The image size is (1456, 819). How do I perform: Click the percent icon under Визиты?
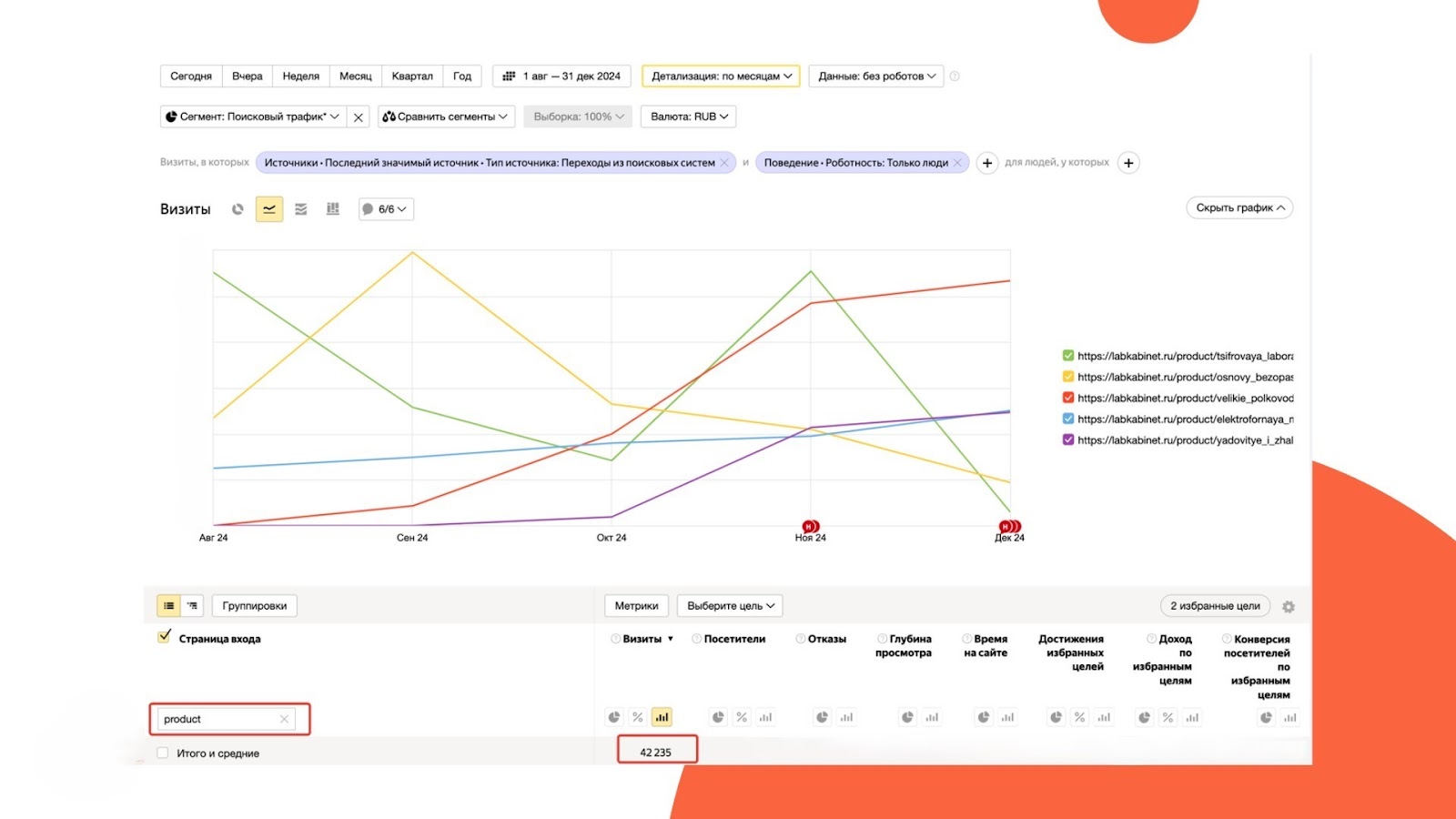(638, 717)
